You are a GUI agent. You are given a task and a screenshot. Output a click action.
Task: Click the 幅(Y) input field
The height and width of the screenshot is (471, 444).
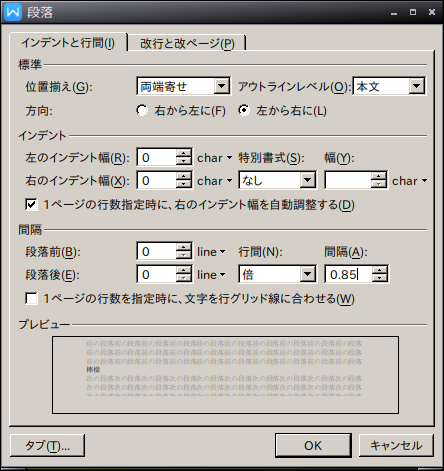click(348, 180)
